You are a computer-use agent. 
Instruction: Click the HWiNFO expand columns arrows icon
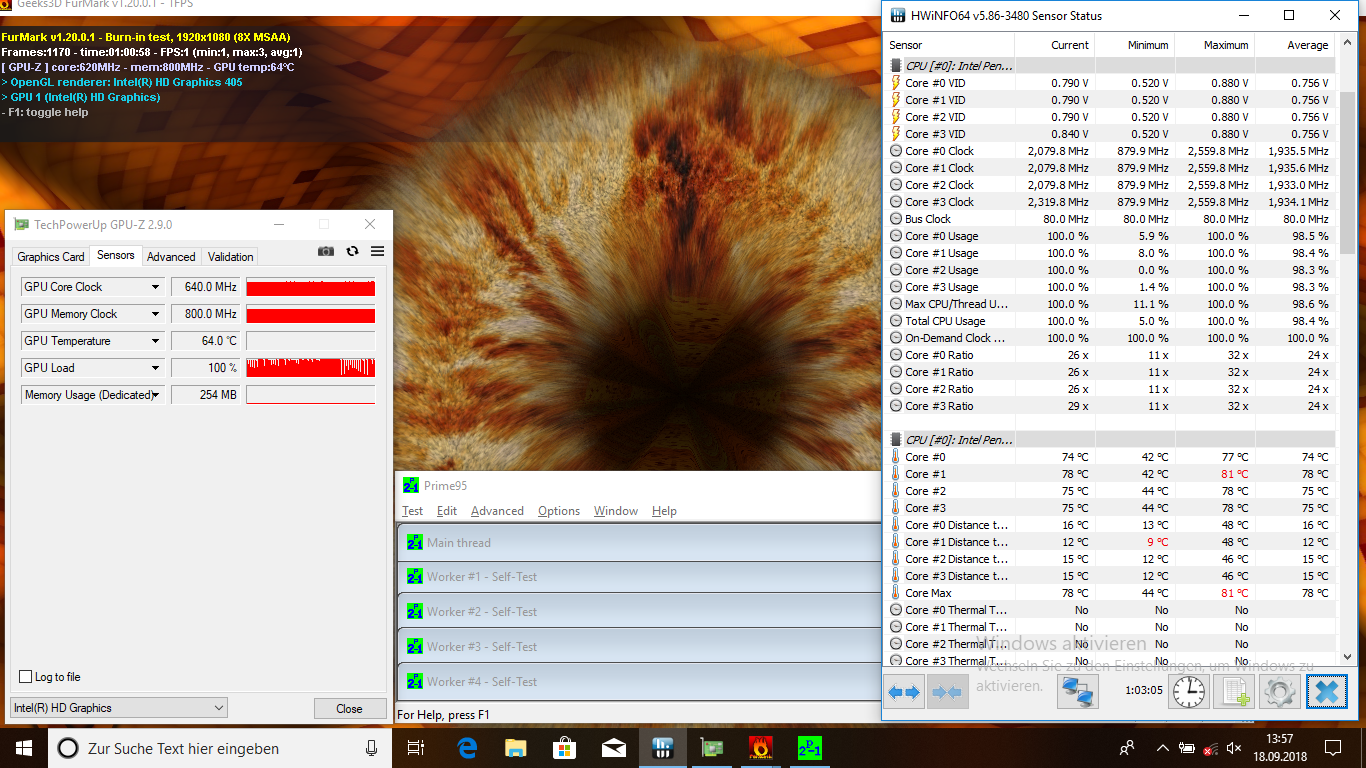[904, 691]
